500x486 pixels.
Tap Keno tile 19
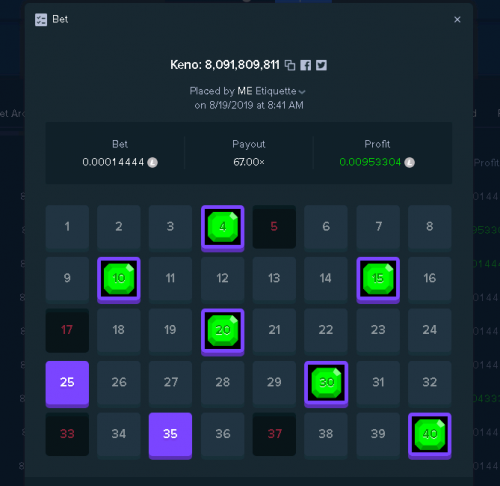pos(170,331)
